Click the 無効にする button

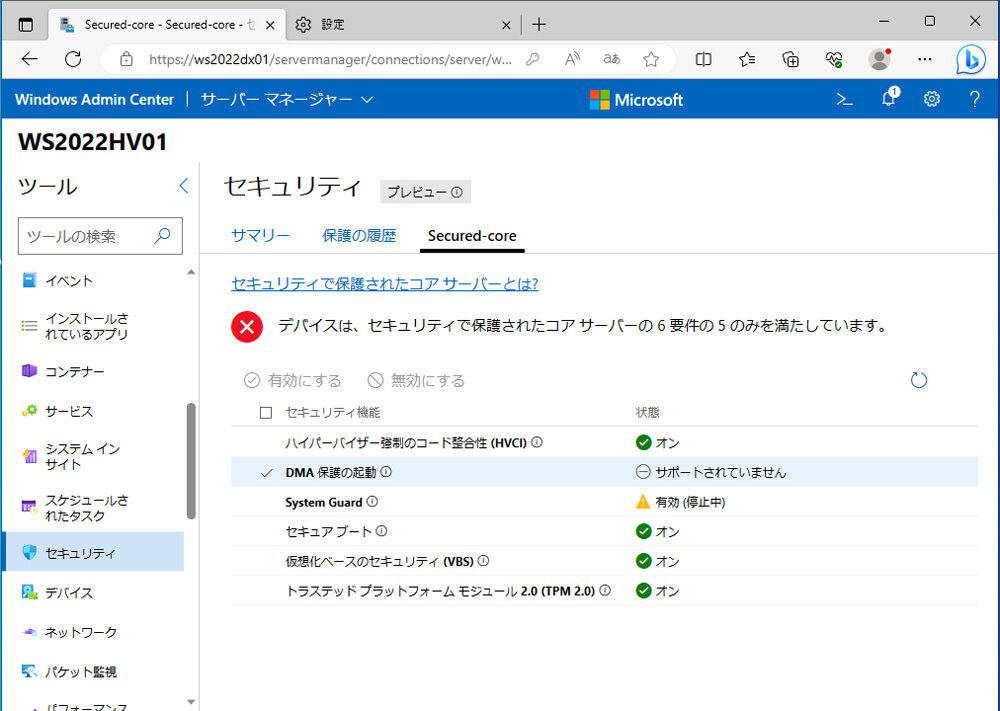416,381
